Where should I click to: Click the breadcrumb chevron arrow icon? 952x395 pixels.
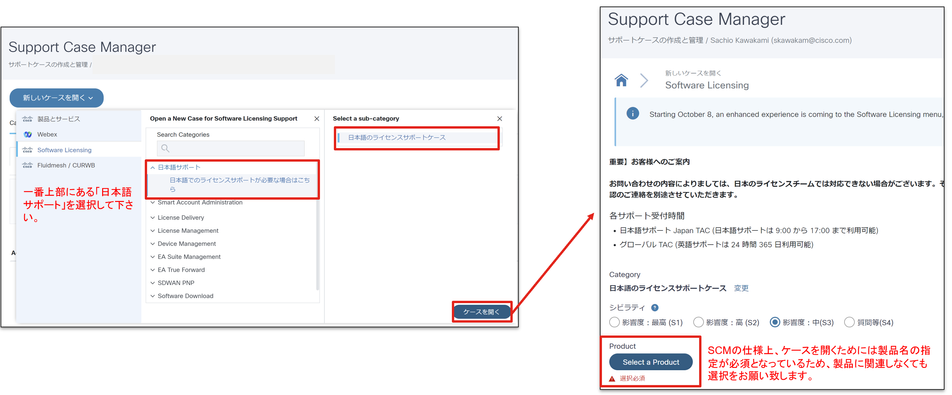(644, 80)
